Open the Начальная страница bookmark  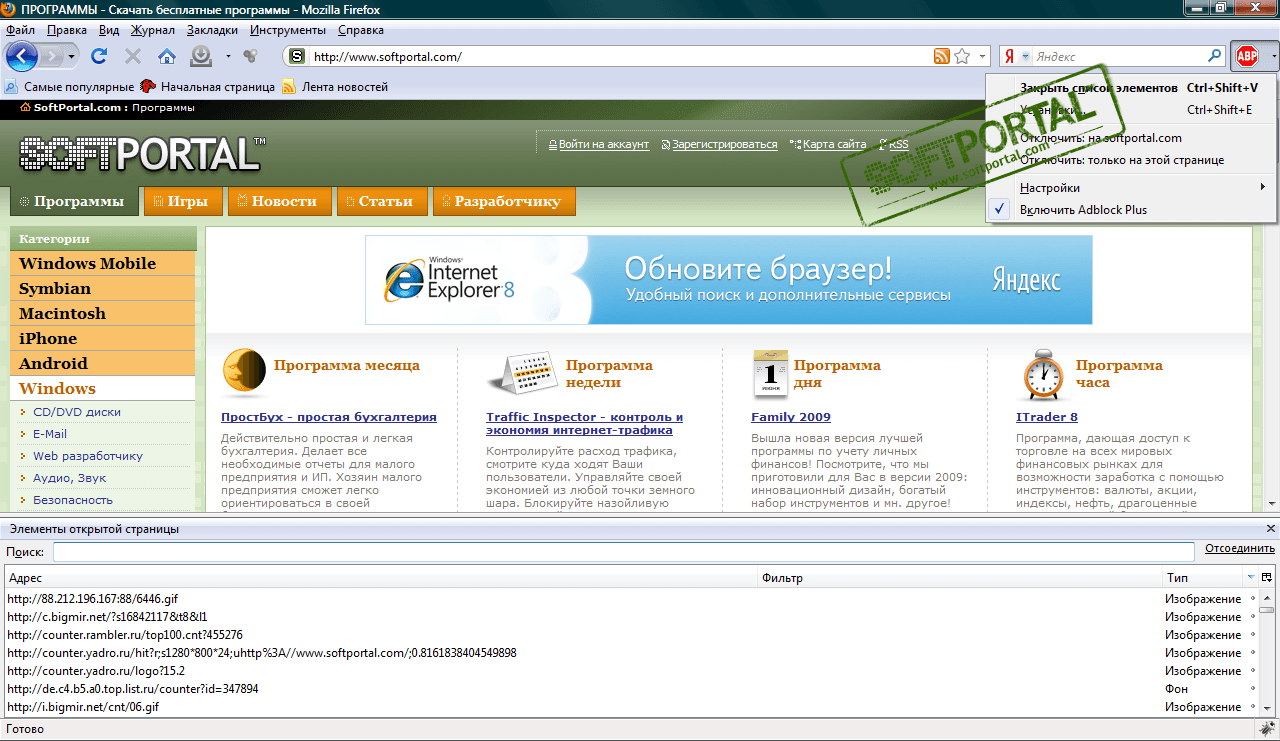click(208, 87)
